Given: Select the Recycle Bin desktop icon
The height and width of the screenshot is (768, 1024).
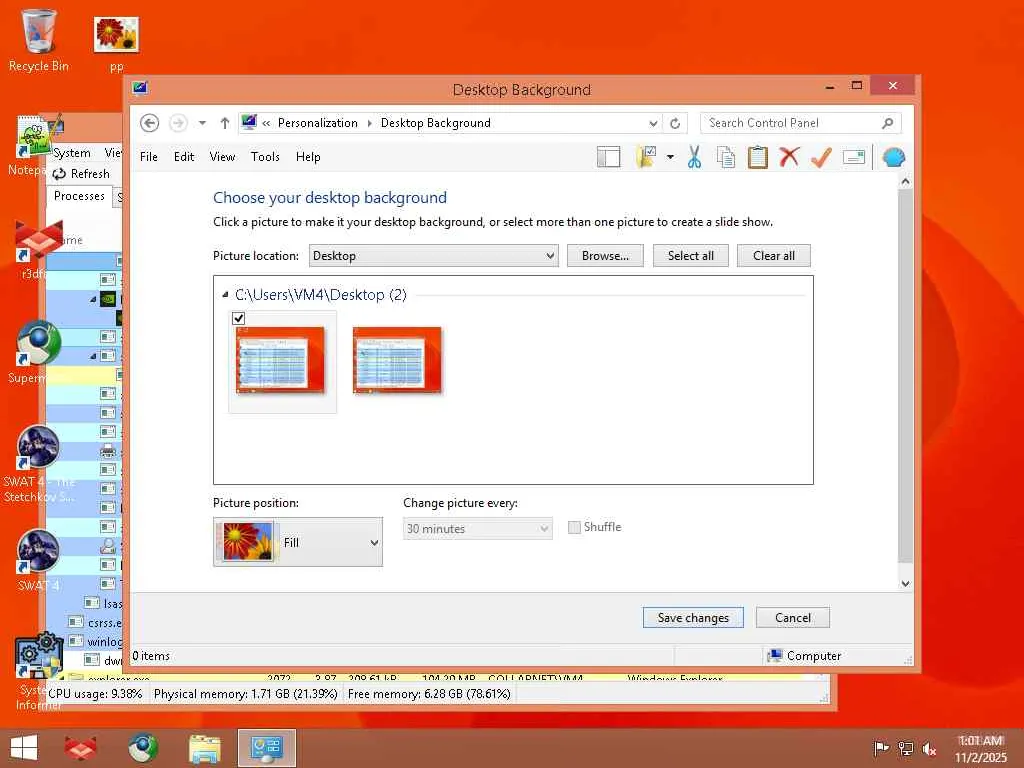Looking at the screenshot, I should coord(39,40).
